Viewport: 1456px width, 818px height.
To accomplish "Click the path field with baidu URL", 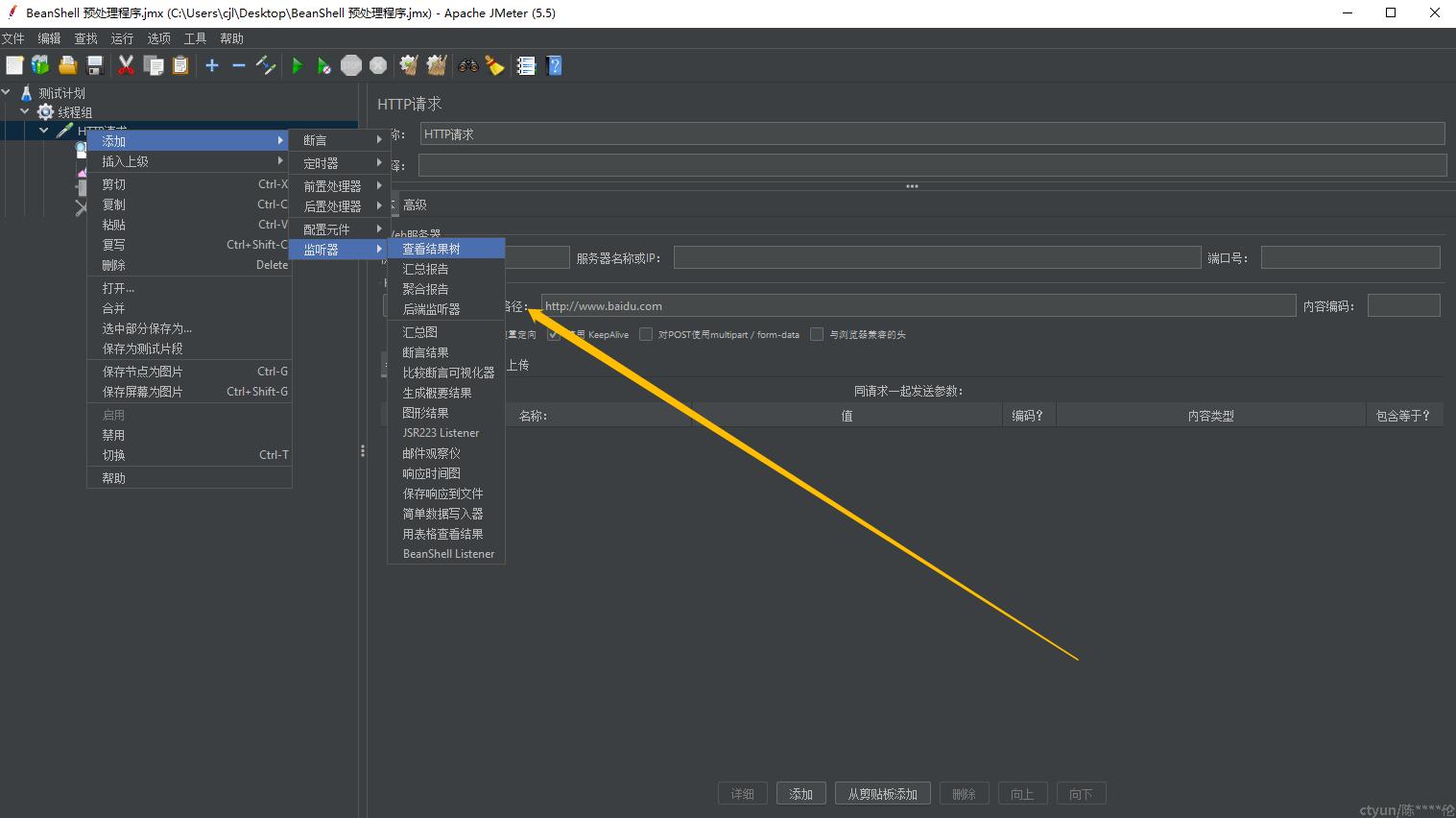I will click(919, 306).
